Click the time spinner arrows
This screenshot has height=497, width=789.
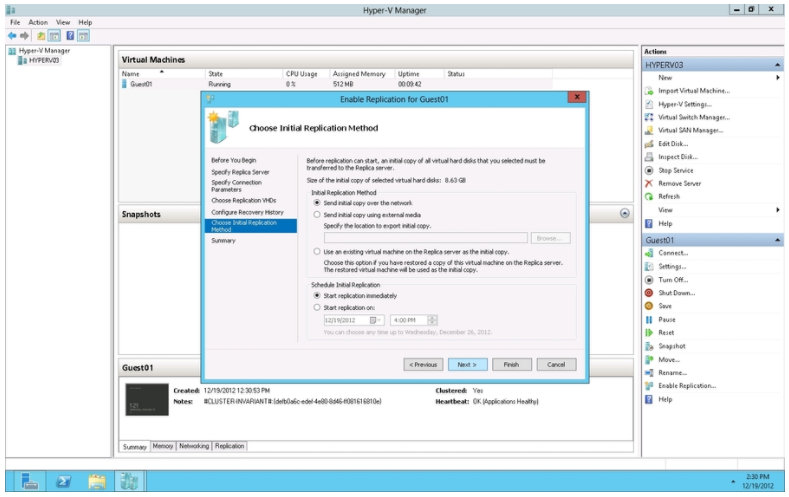click(x=432, y=320)
